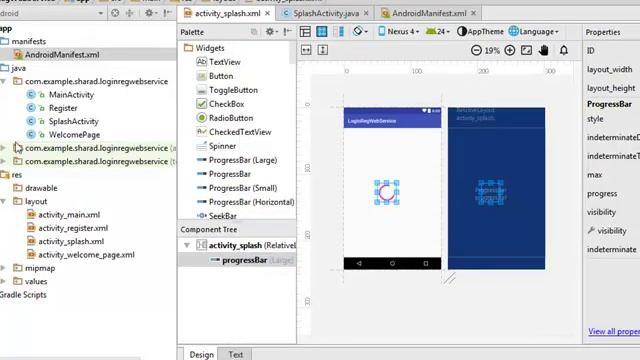Show the blueprint view icon
This screenshot has height=360, width=640.
(322, 31)
